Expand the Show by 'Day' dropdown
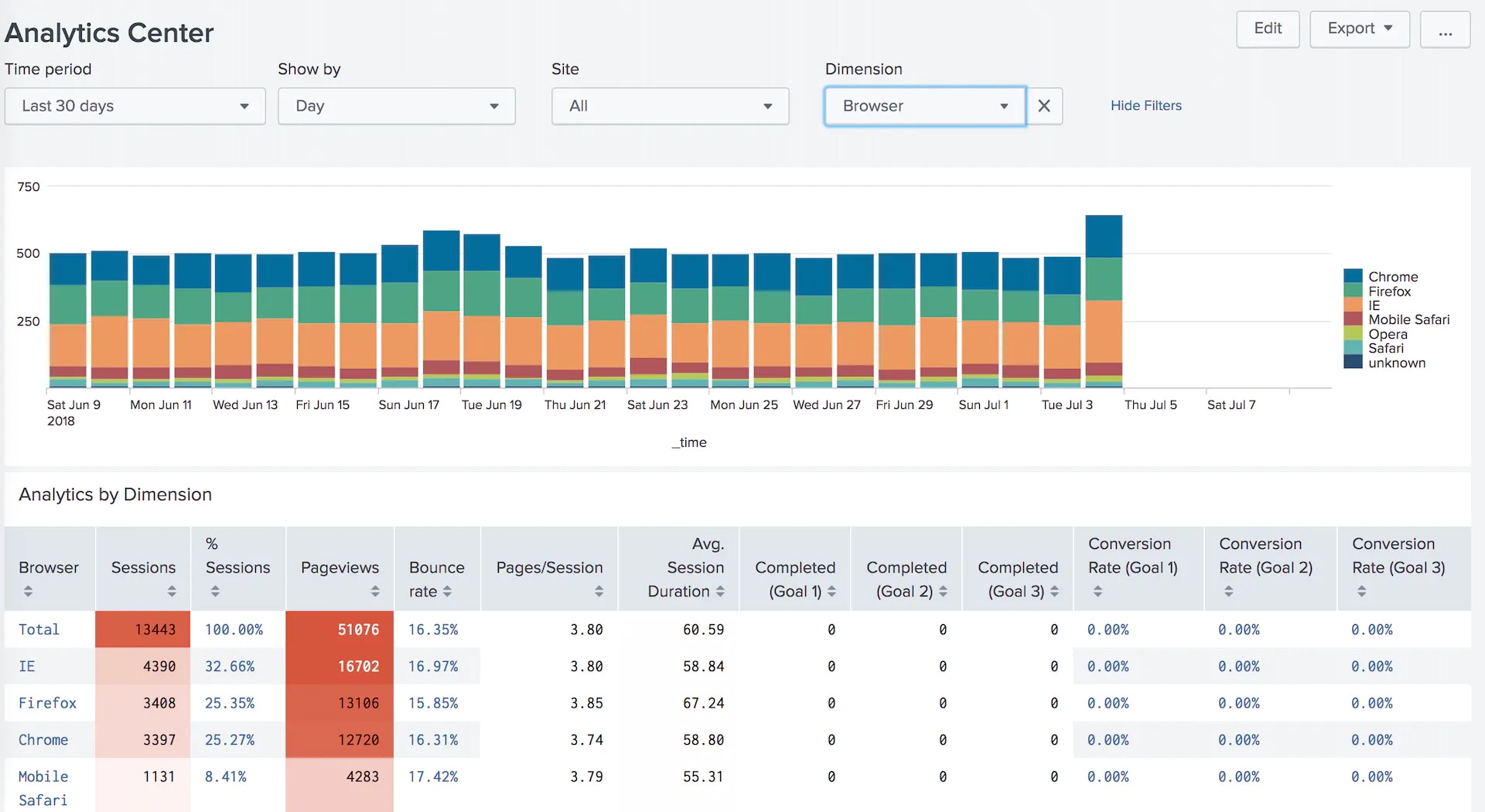 (396, 106)
